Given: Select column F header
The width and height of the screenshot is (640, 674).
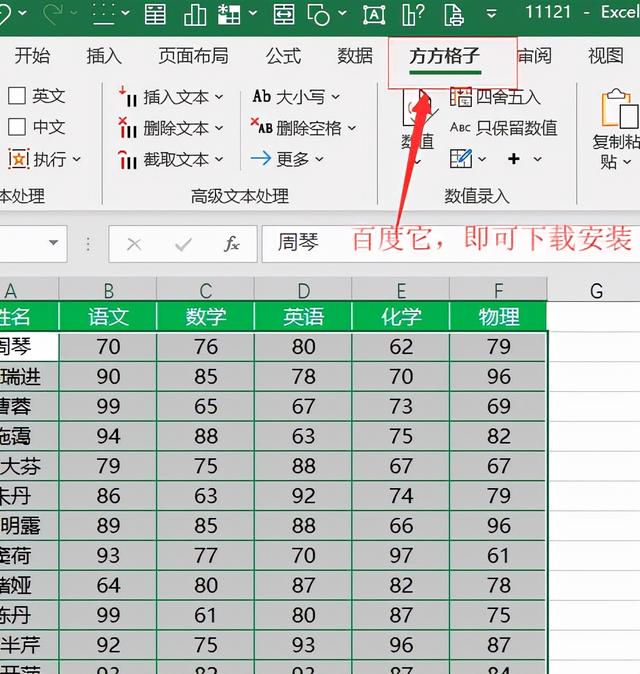Looking at the screenshot, I should pos(498,290).
